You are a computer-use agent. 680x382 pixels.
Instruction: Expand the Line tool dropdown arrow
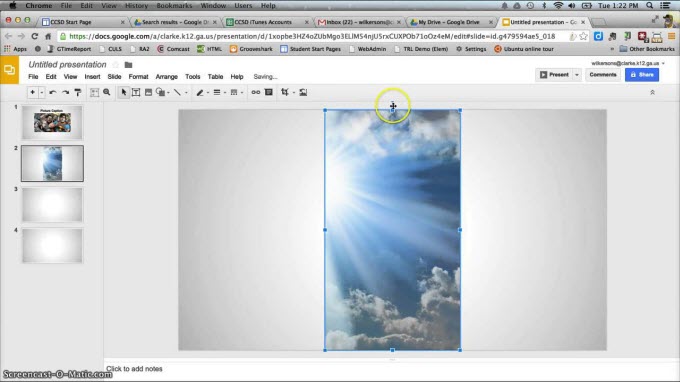(186, 92)
